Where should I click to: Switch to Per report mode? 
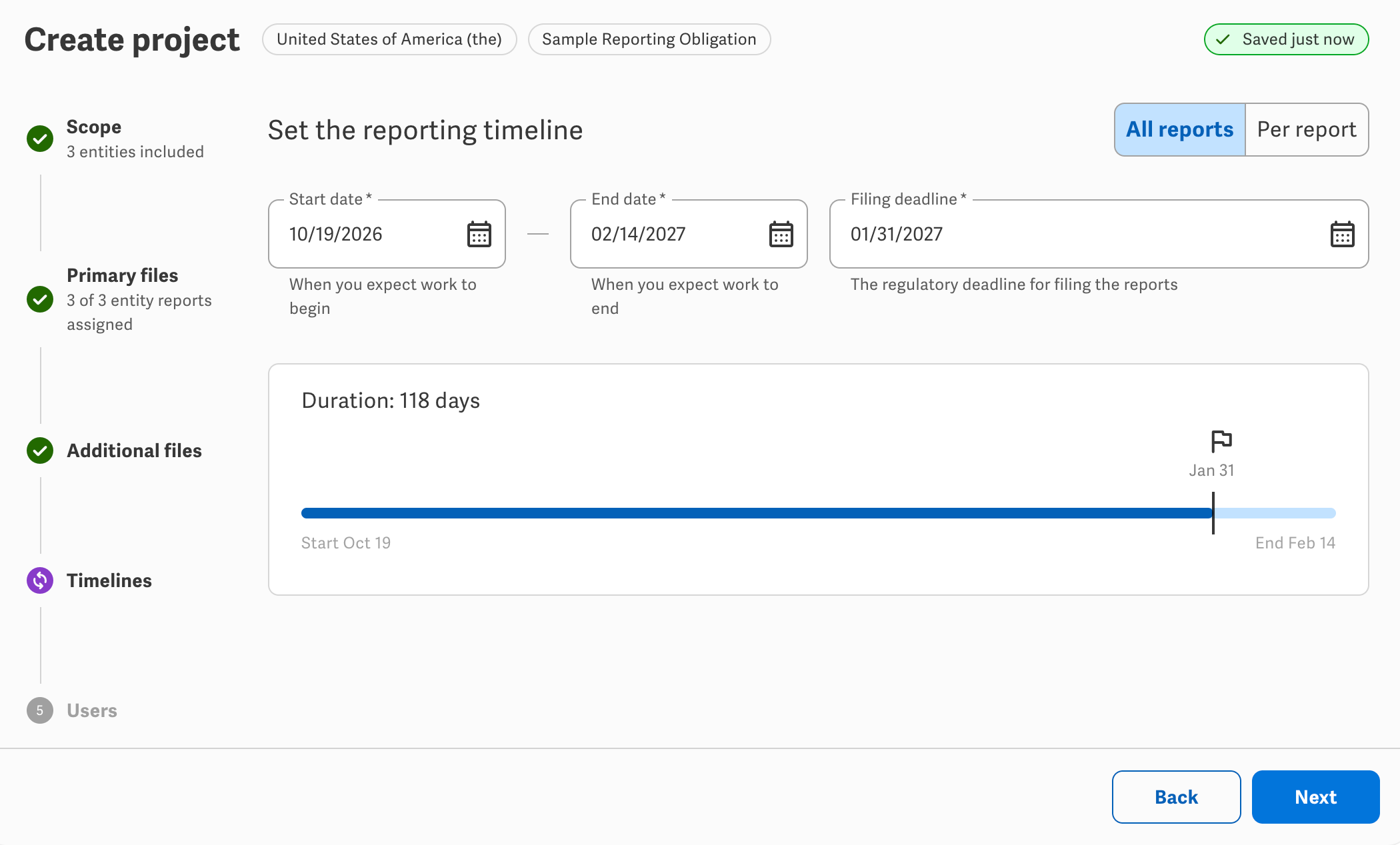[1307, 129]
